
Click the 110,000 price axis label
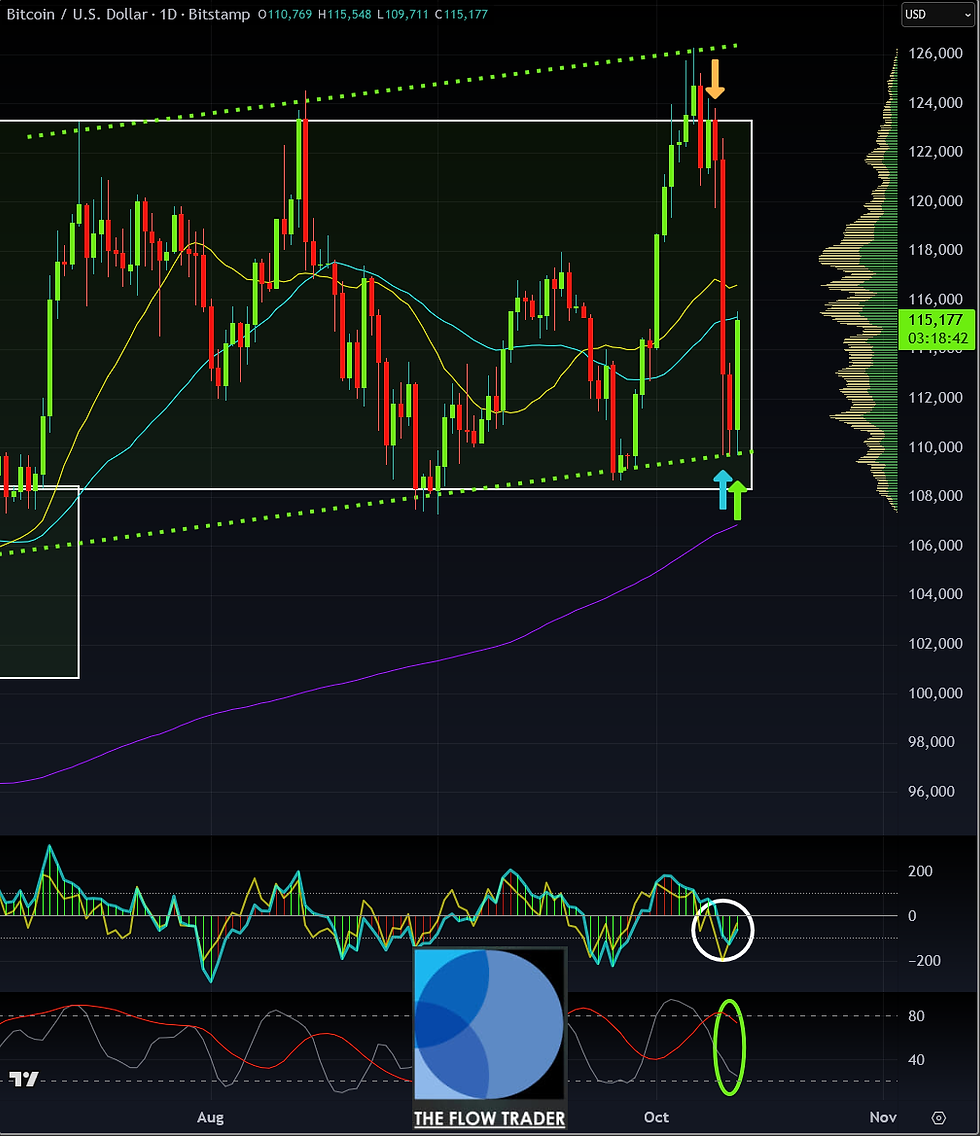coord(935,447)
